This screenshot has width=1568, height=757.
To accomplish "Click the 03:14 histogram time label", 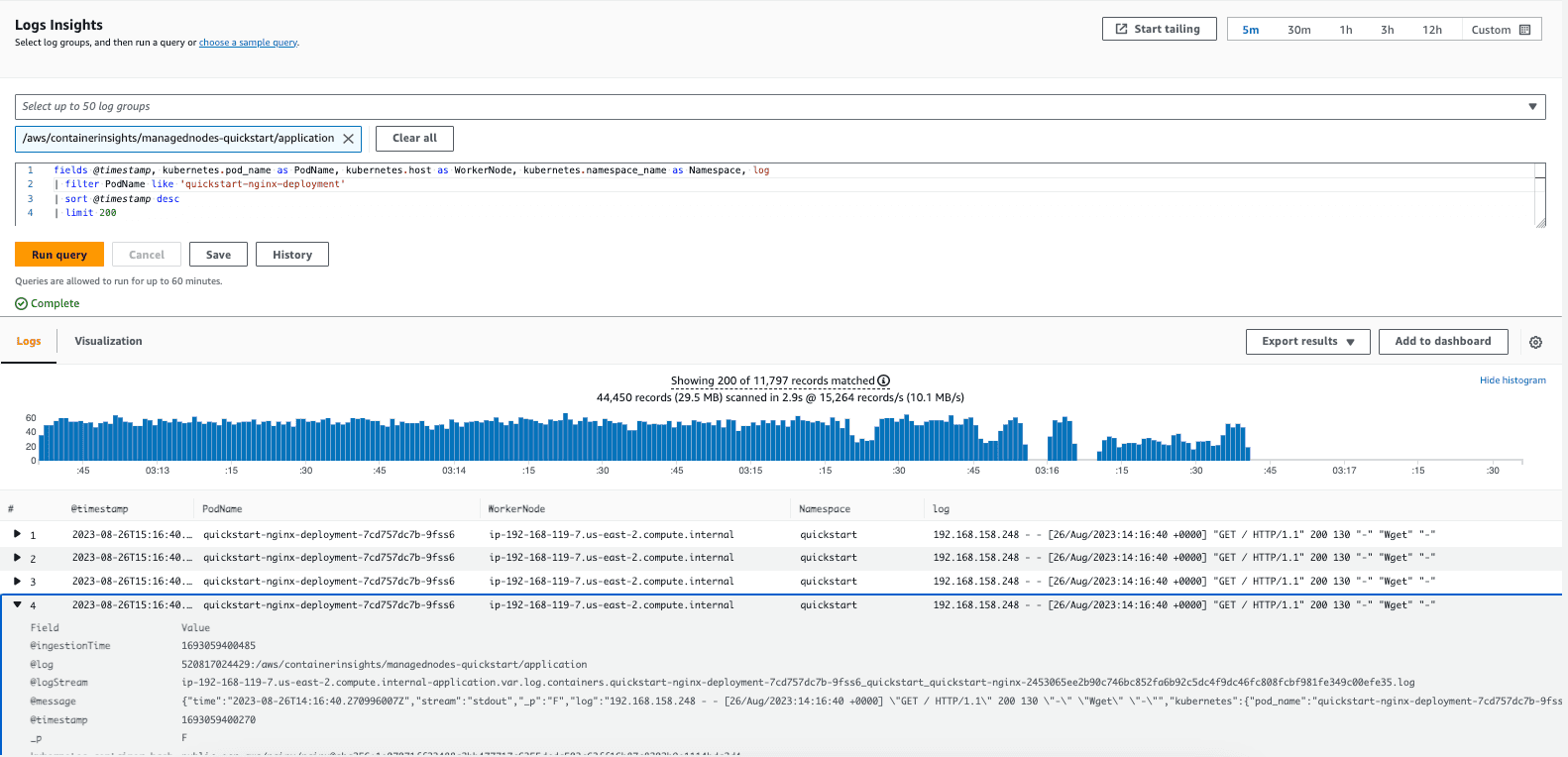I will [454, 471].
